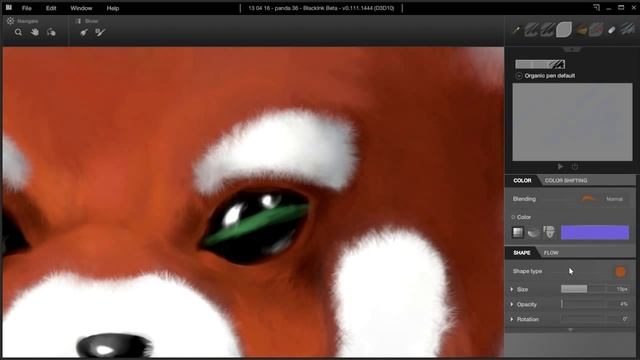Image resolution: width=640 pixels, height=360 pixels.
Task: Click the green stroke in panda's eye
Action: (257, 224)
